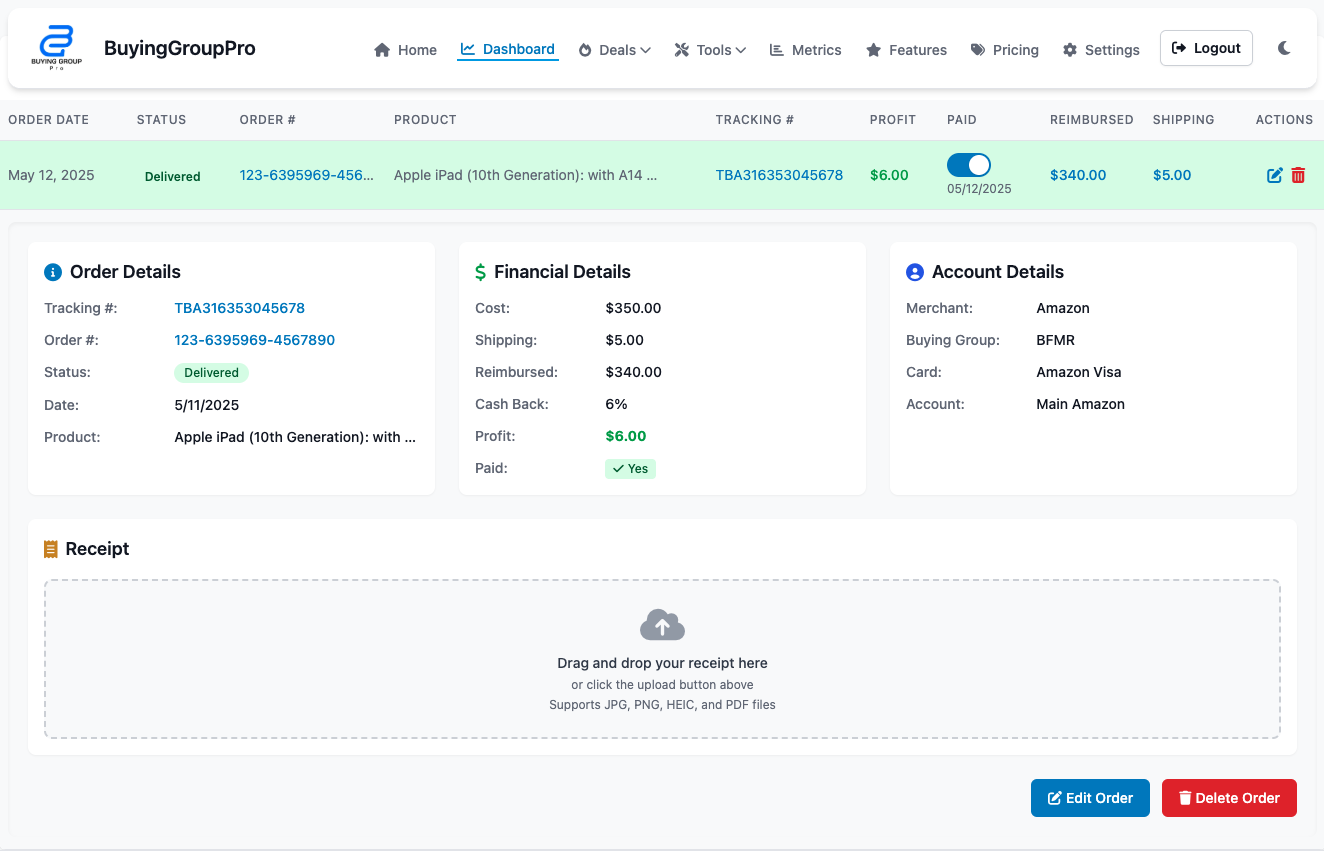This screenshot has height=852, width=1324.
Task: Click the $350.00 cost value
Action: point(633,308)
